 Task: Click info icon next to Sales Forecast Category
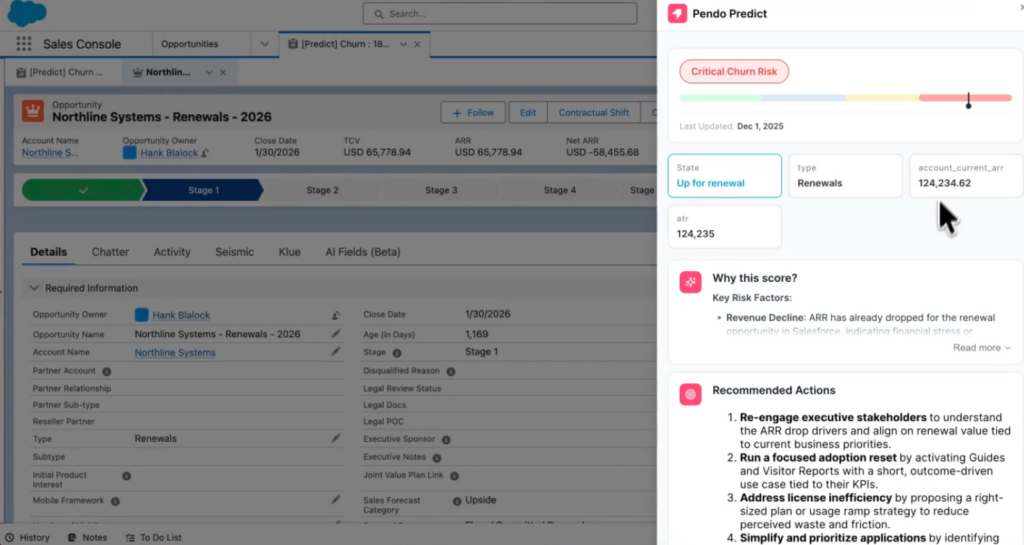(x=457, y=501)
